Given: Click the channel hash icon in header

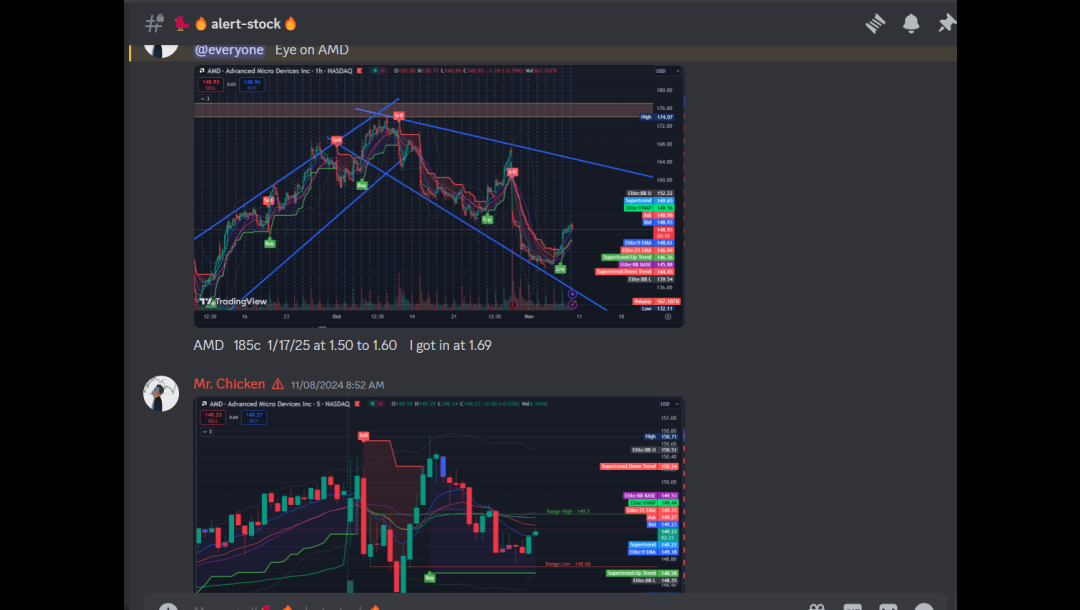Looking at the screenshot, I should [154, 23].
